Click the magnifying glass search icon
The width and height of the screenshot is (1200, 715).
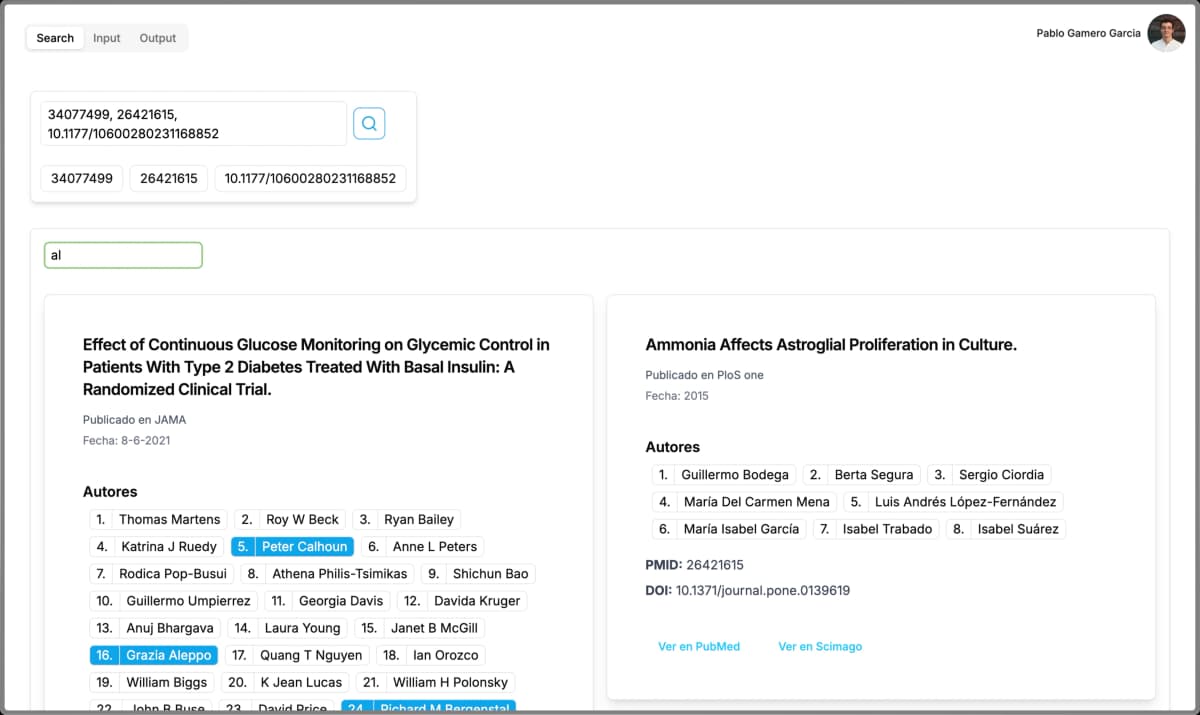click(x=369, y=123)
